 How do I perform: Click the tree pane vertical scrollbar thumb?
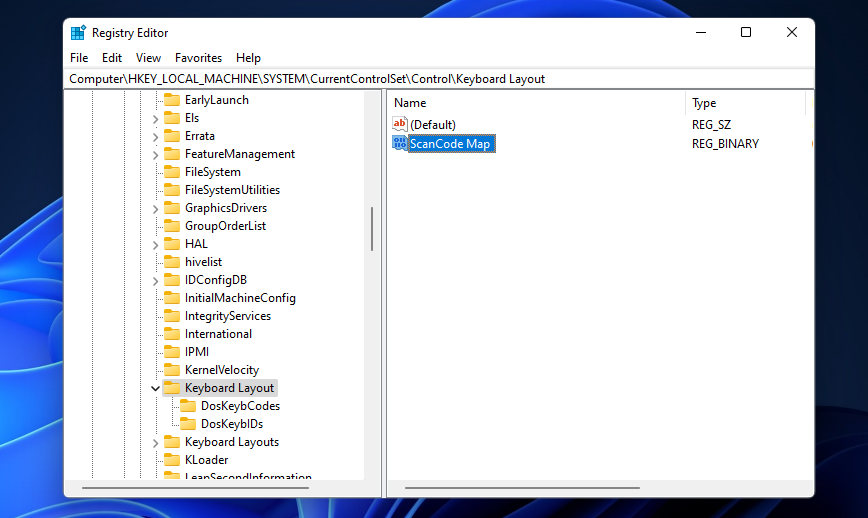click(x=372, y=229)
